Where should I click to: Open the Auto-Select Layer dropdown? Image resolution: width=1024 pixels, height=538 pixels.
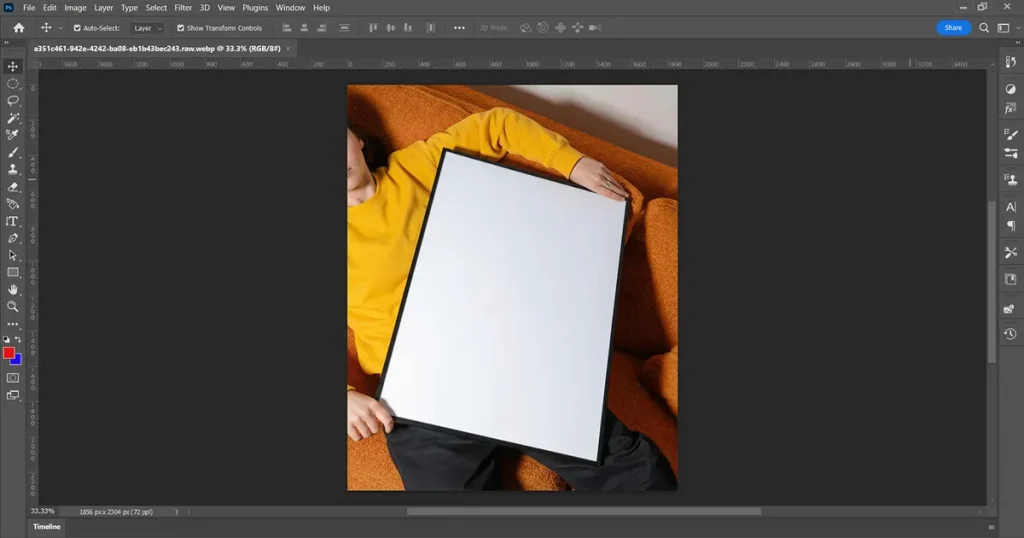[x=148, y=28]
